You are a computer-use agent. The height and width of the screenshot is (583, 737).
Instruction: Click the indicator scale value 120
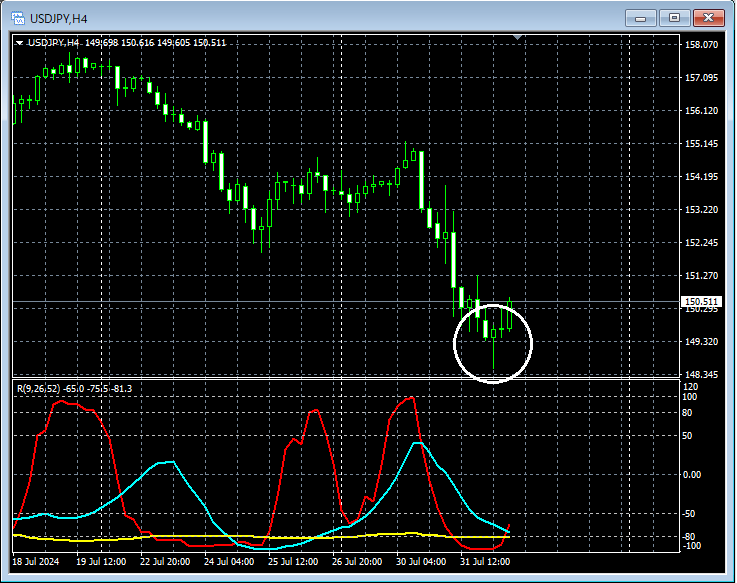690,387
